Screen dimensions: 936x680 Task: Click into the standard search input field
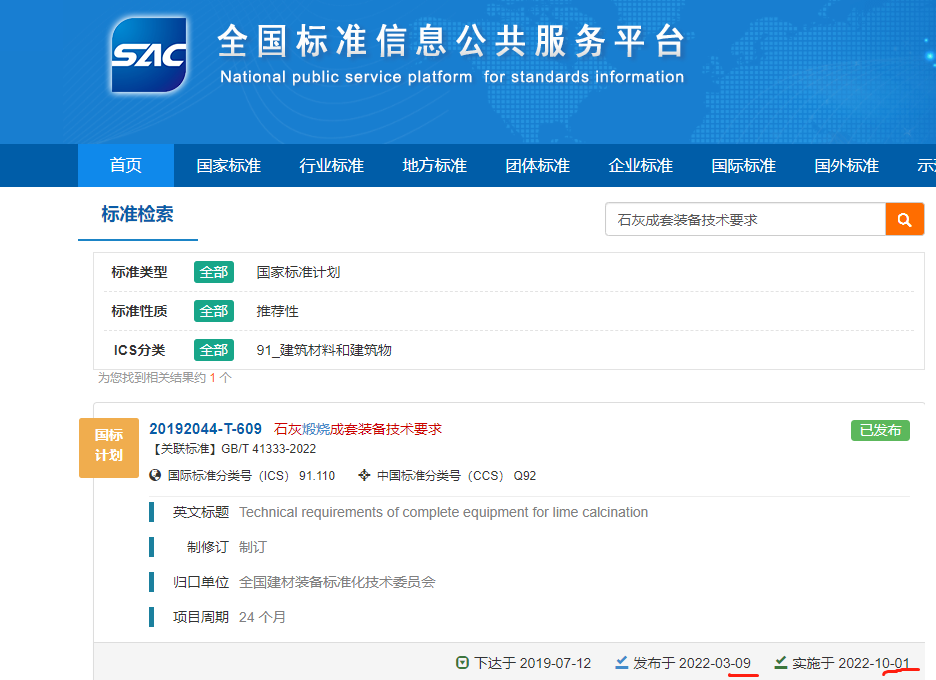point(745,219)
